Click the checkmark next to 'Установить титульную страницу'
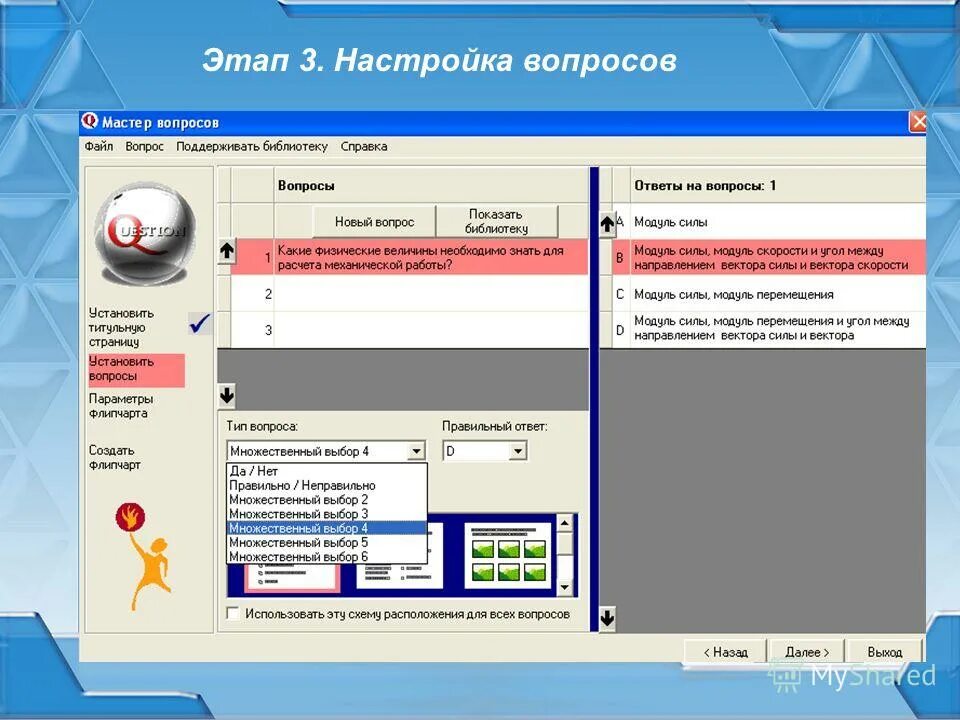 199,324
